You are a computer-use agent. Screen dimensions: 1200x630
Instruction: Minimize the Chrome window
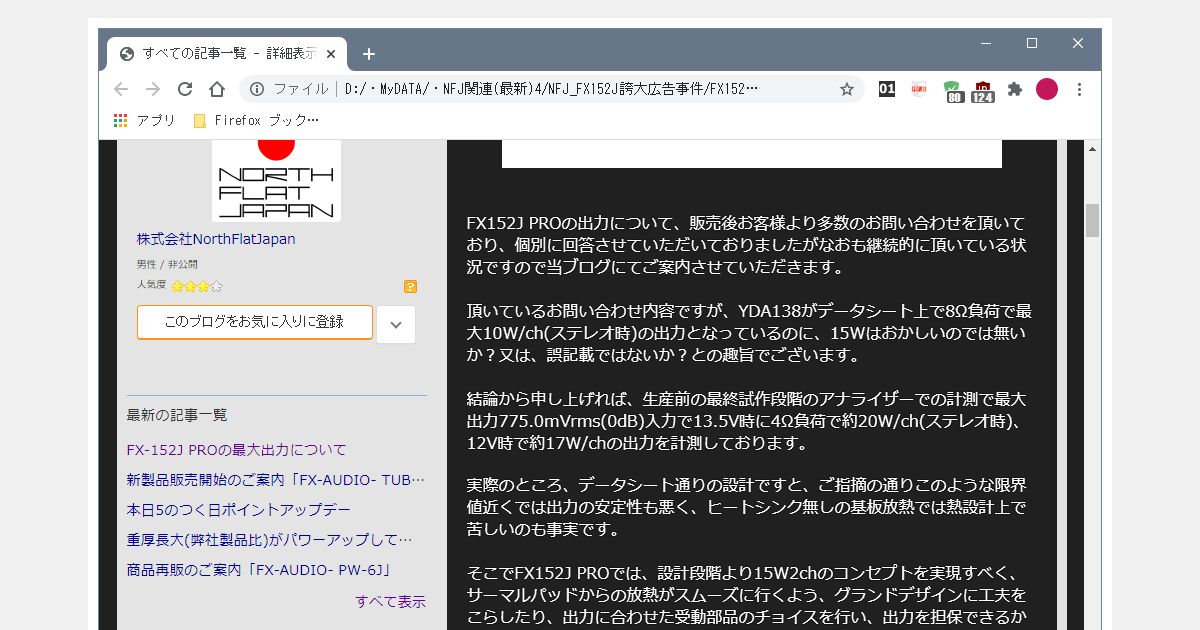(x=986, y=43)
